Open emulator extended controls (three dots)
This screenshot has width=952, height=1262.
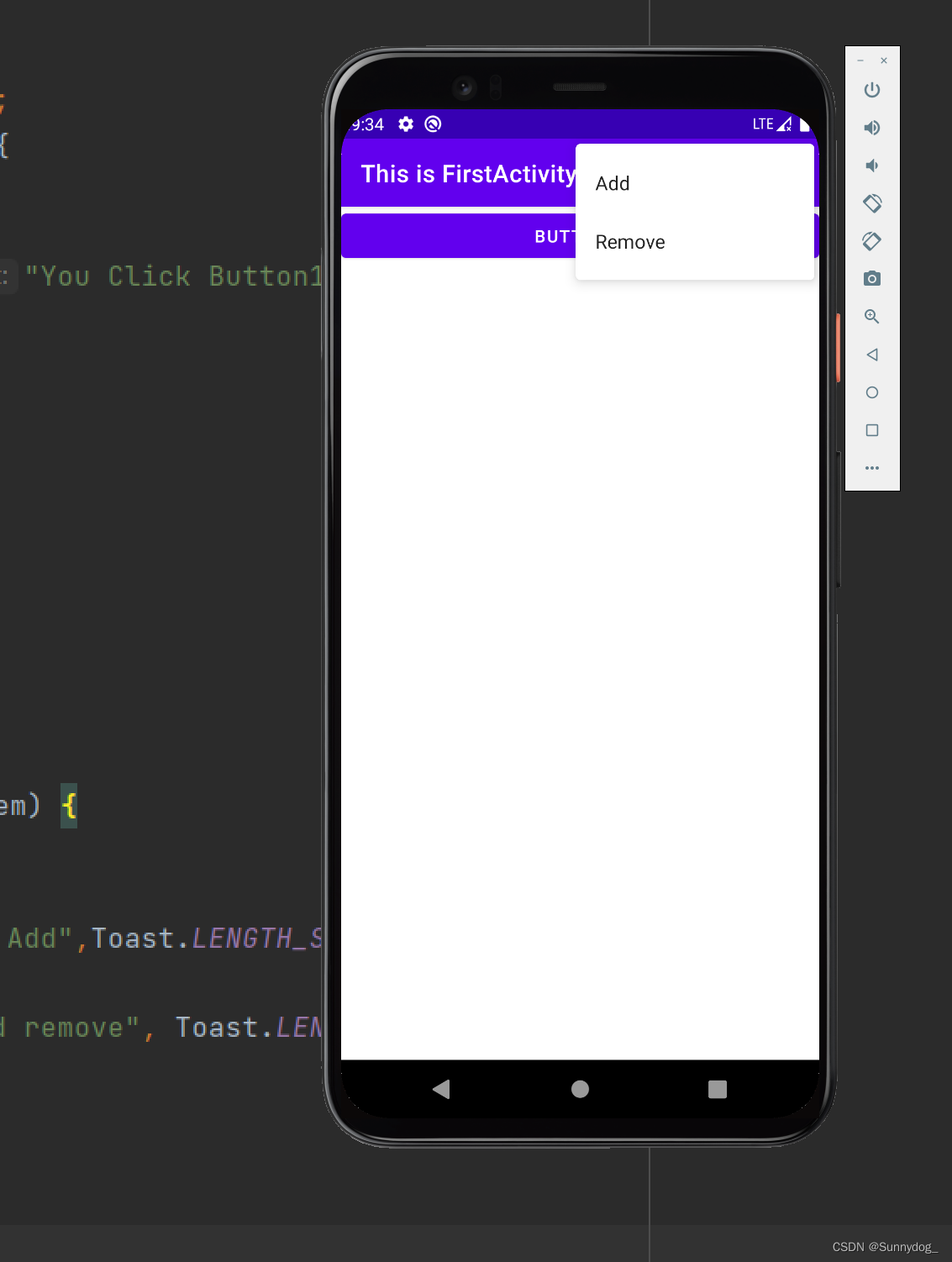[x=872, y=468]
